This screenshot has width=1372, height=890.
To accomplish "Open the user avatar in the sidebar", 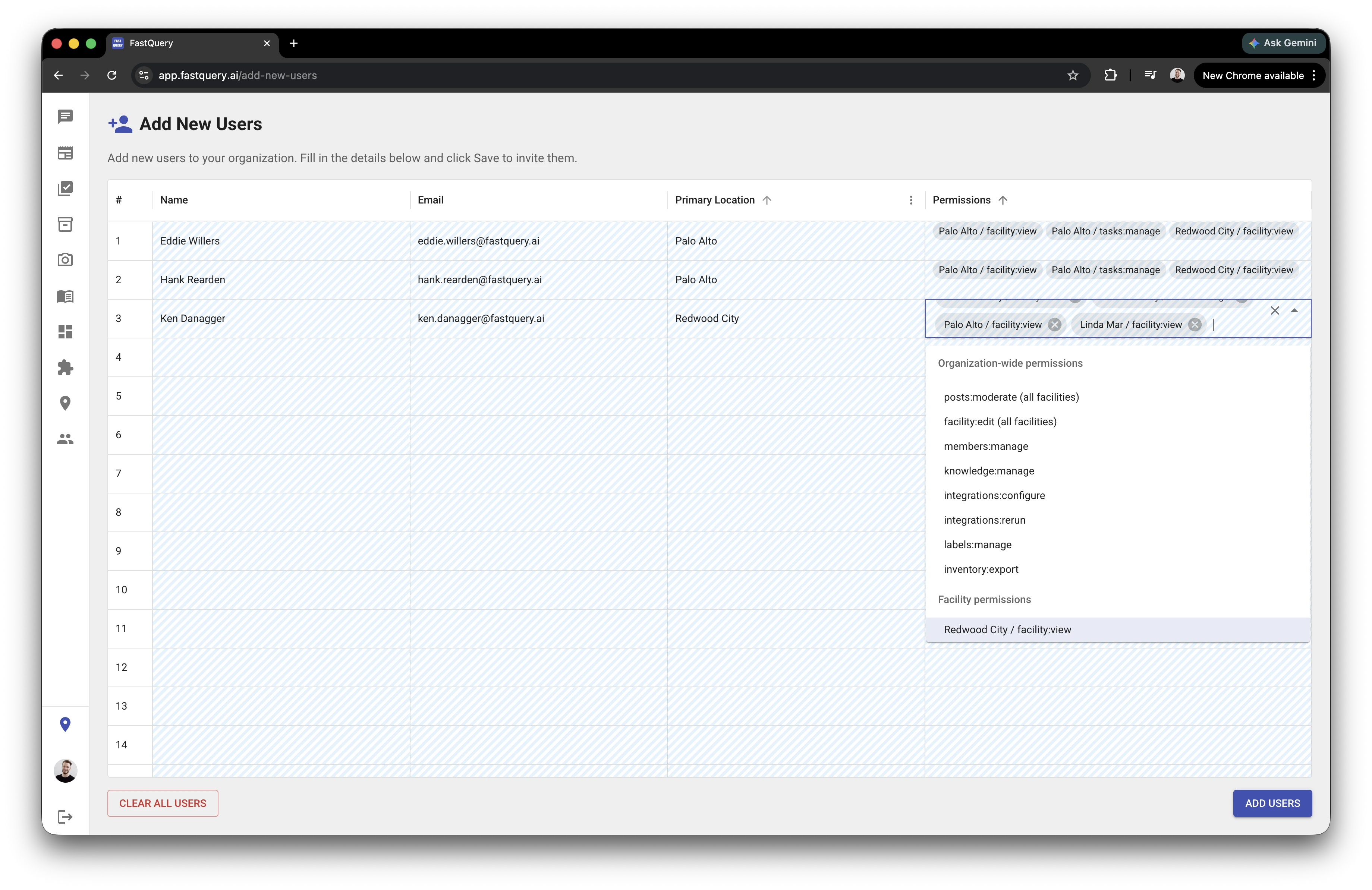I will pyautogui.click(x=65, y=771).
